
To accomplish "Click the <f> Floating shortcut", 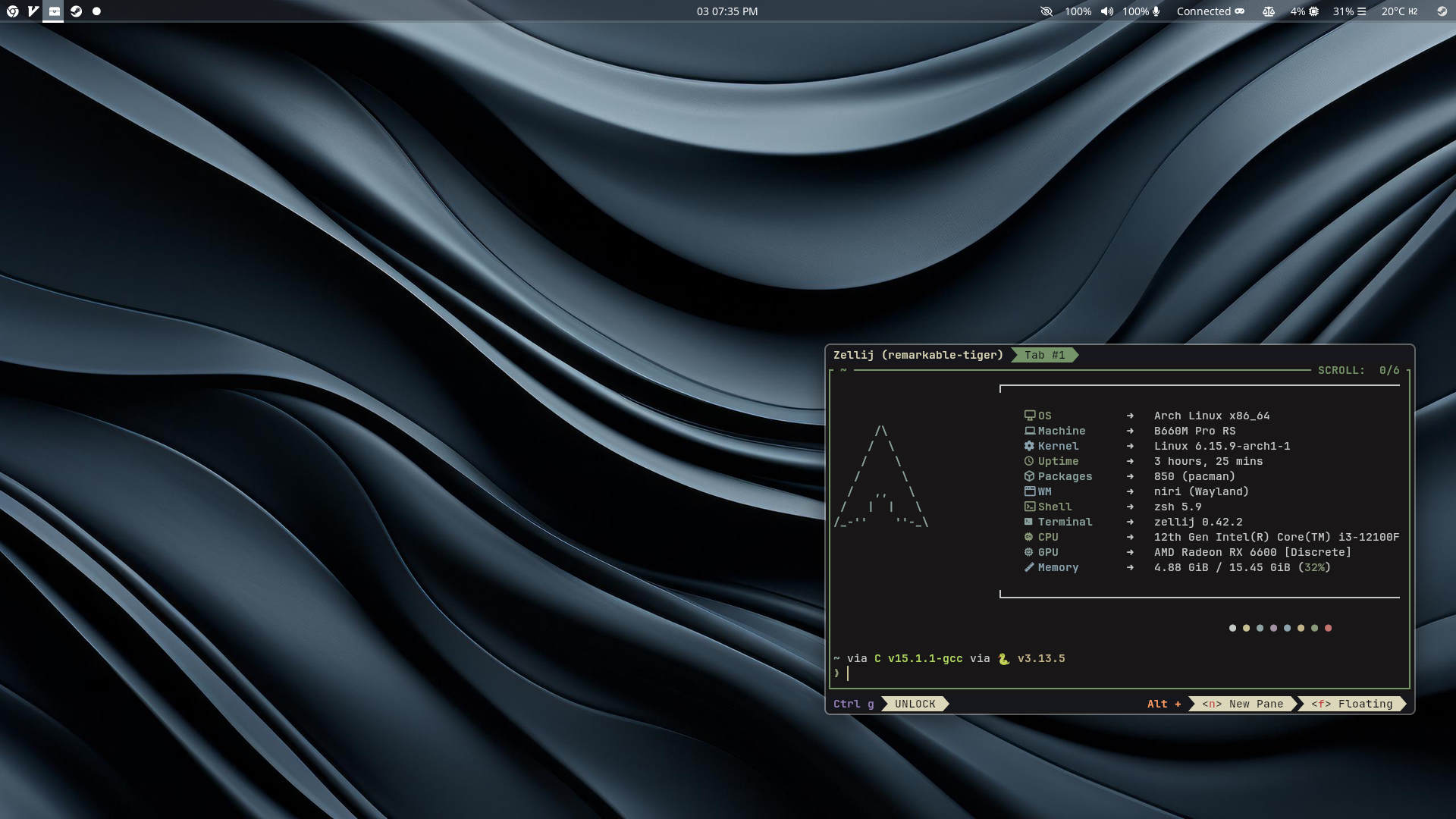I will pos(1352,704).
